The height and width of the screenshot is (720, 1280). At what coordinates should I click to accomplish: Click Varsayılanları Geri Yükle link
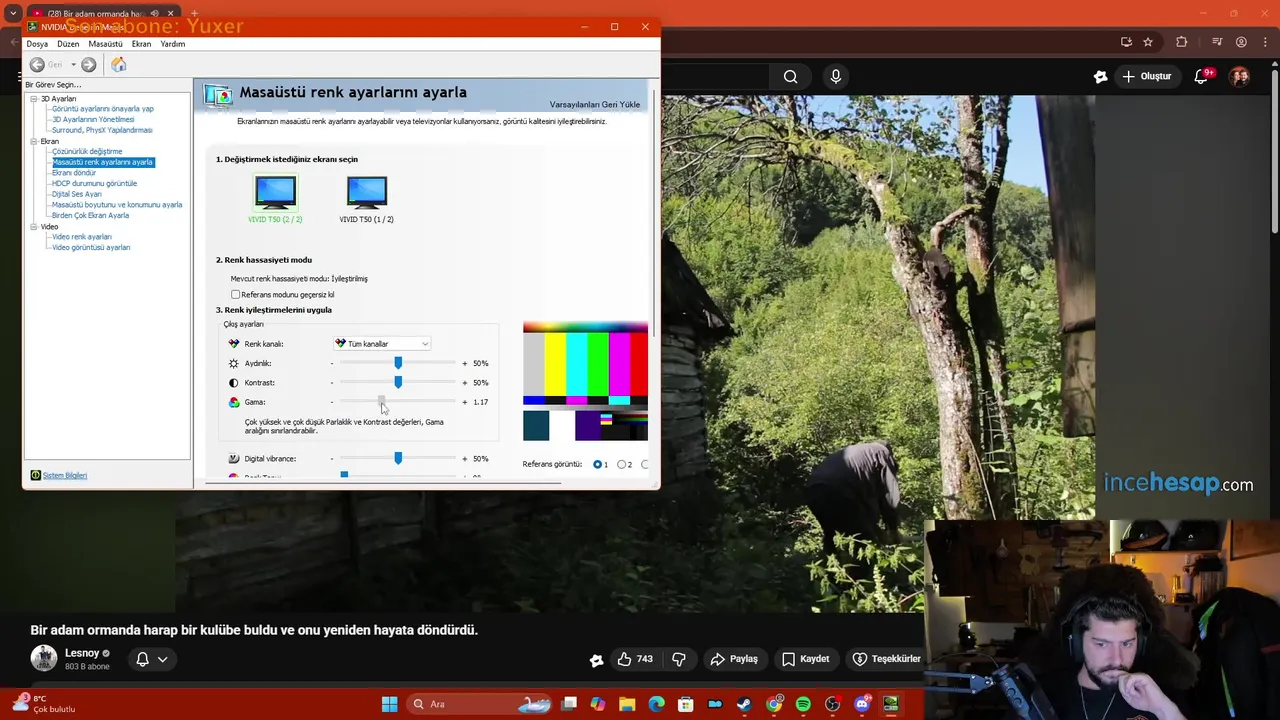[x=595, y=105]
